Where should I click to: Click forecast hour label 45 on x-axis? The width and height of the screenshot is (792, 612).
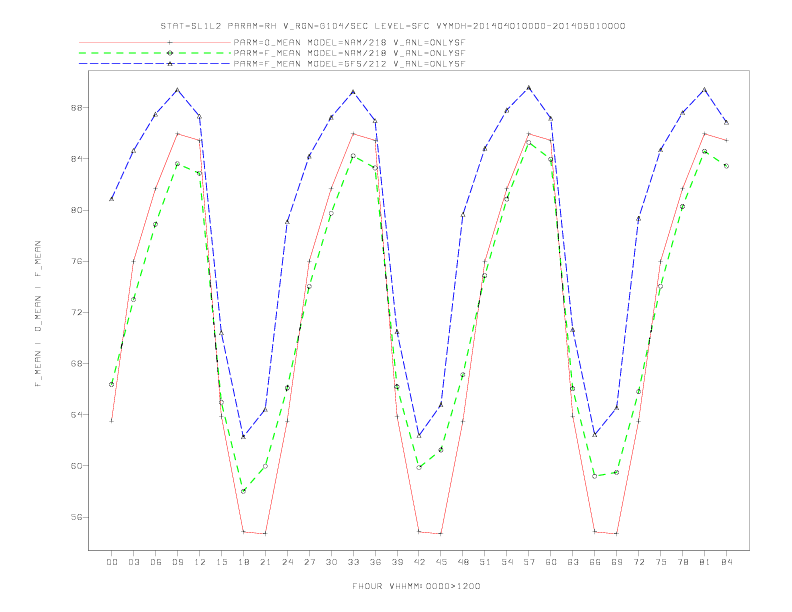[441, 562]
